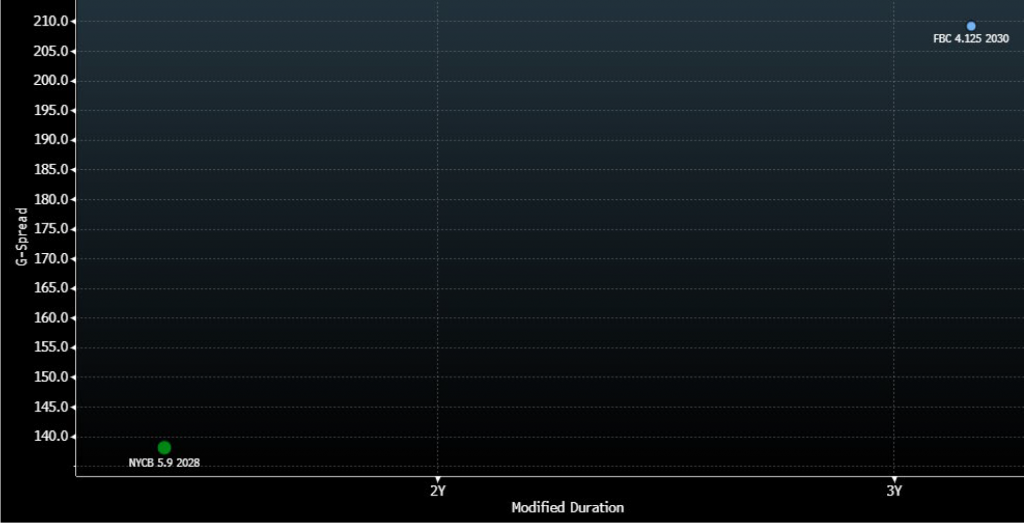Viewport: 1024px width, 525px height.
Task: Click the 3Y tick label
Action: 894,491
